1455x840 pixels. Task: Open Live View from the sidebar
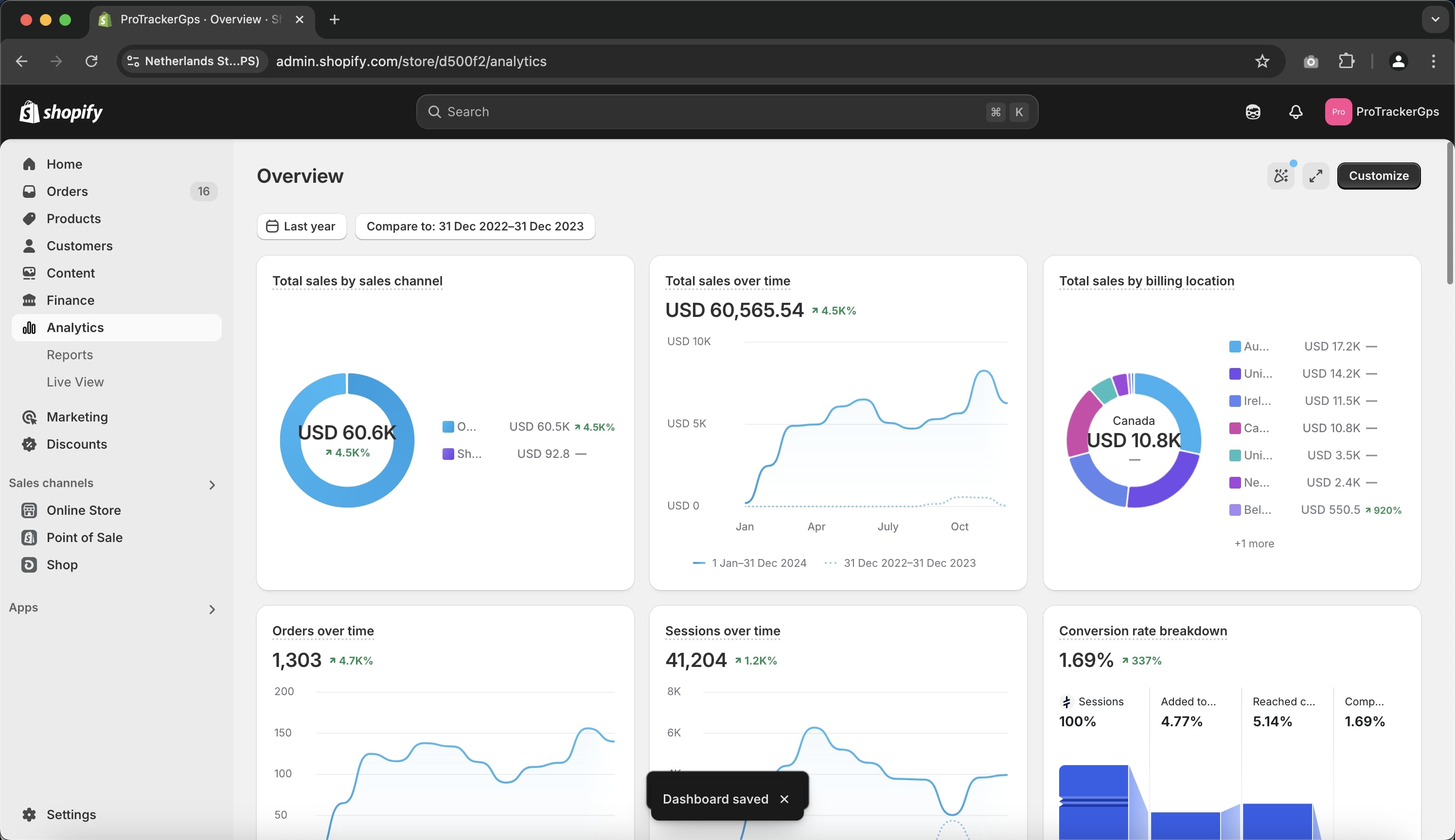point(75,381)
